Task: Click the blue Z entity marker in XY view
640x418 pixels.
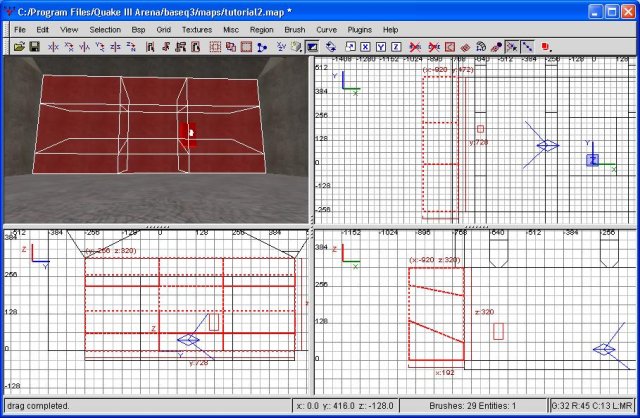Action: point(593,160)
